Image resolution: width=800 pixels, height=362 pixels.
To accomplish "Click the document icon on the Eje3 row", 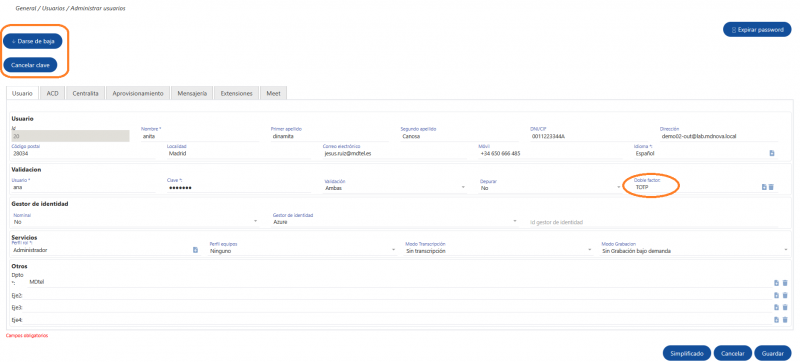I will tap(776, 307).
